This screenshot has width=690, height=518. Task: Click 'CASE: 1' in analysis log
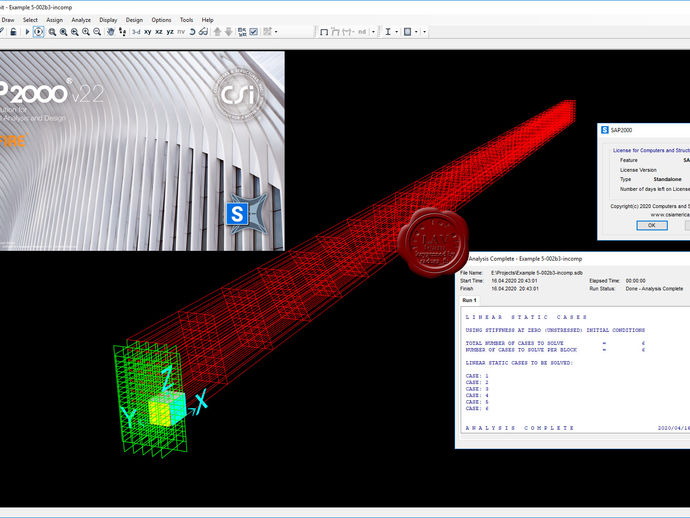click(477, 376)
